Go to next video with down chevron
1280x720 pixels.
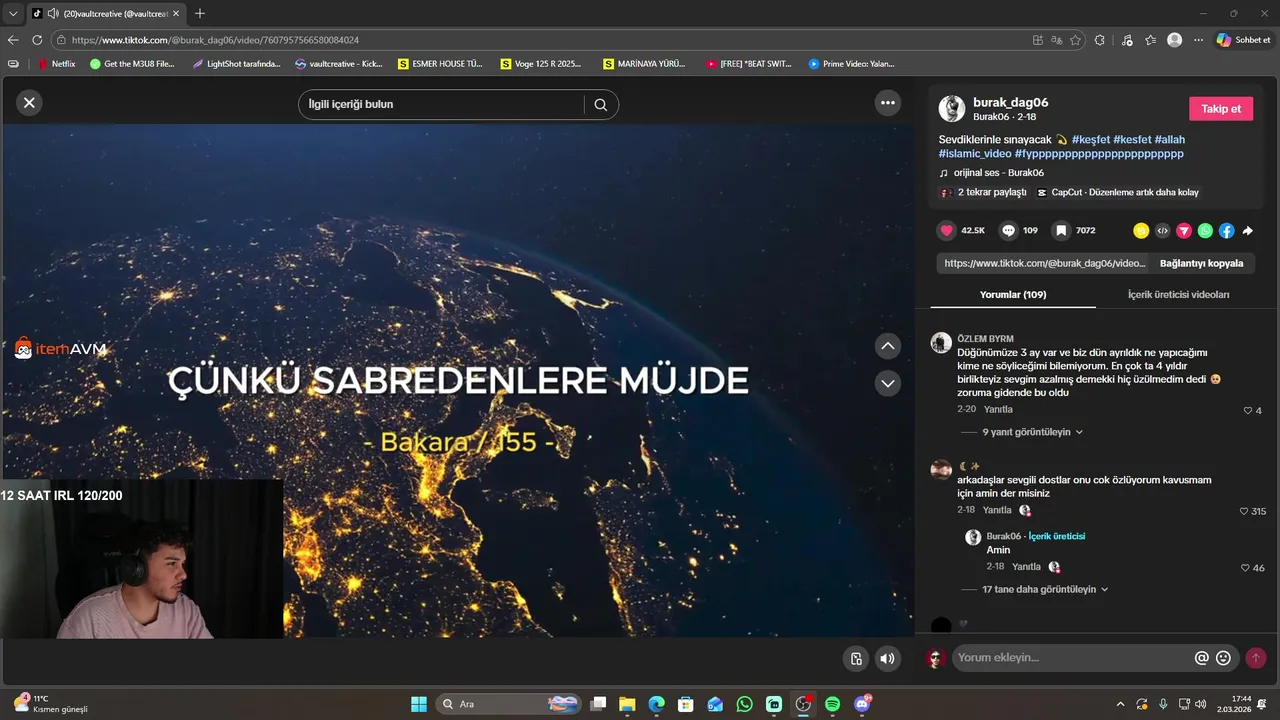tap(888, 383)
